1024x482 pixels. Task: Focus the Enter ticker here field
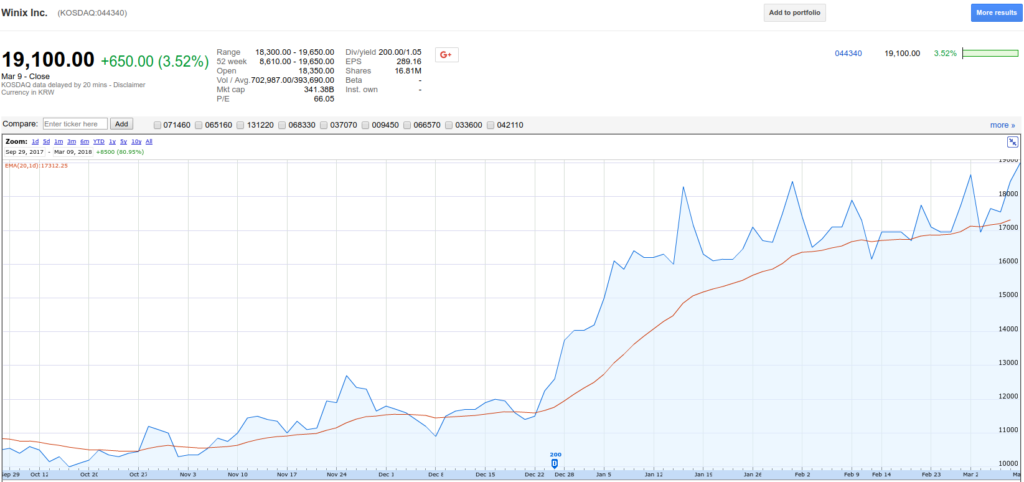(75, 124)
